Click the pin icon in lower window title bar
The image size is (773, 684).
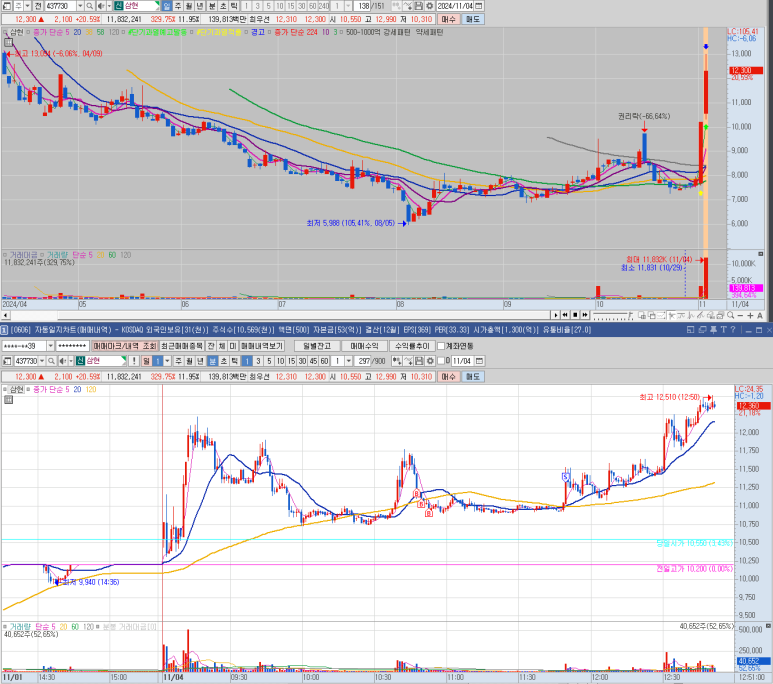[713, 330]
